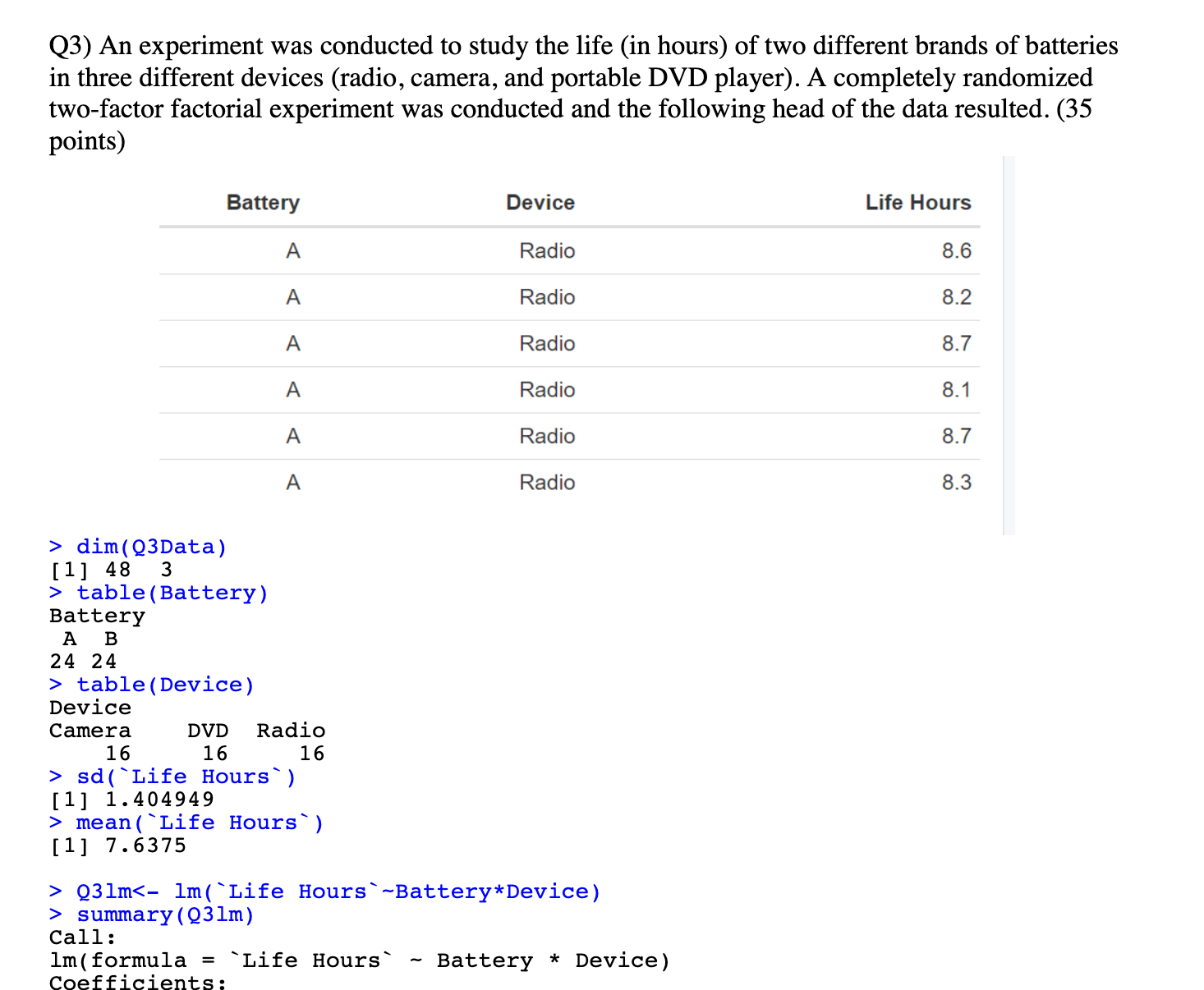
Task: Click the Battery column header
Action: coord(262,202)
